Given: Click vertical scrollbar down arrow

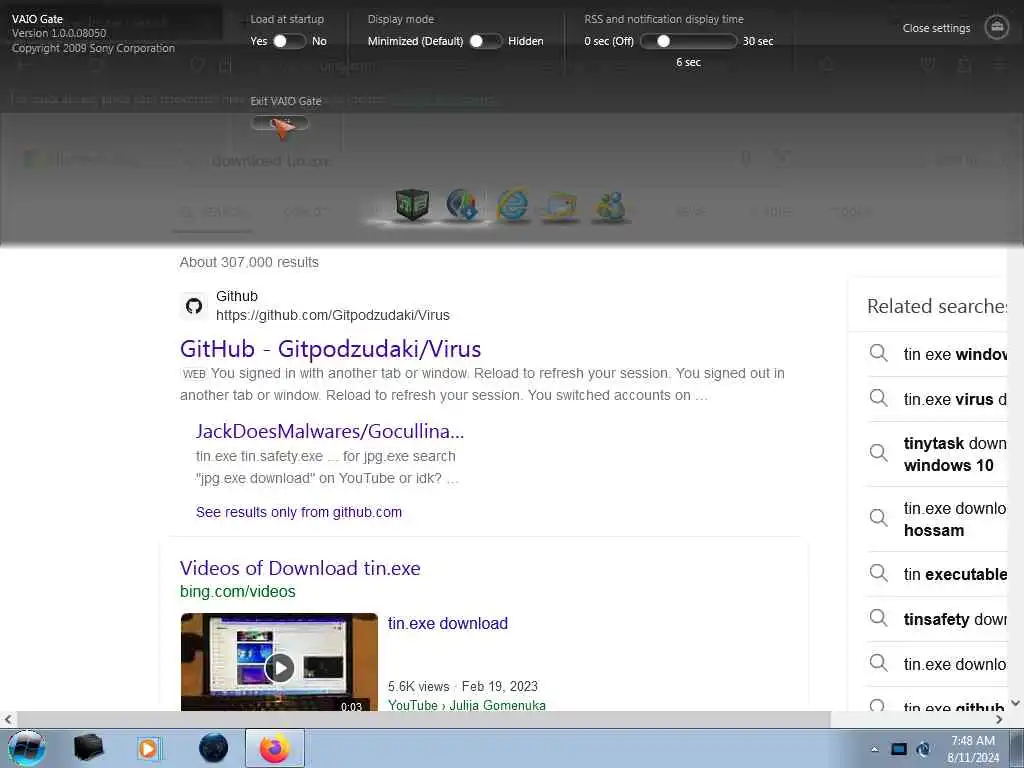Looking at the screenshot, I should (1015, 703).
